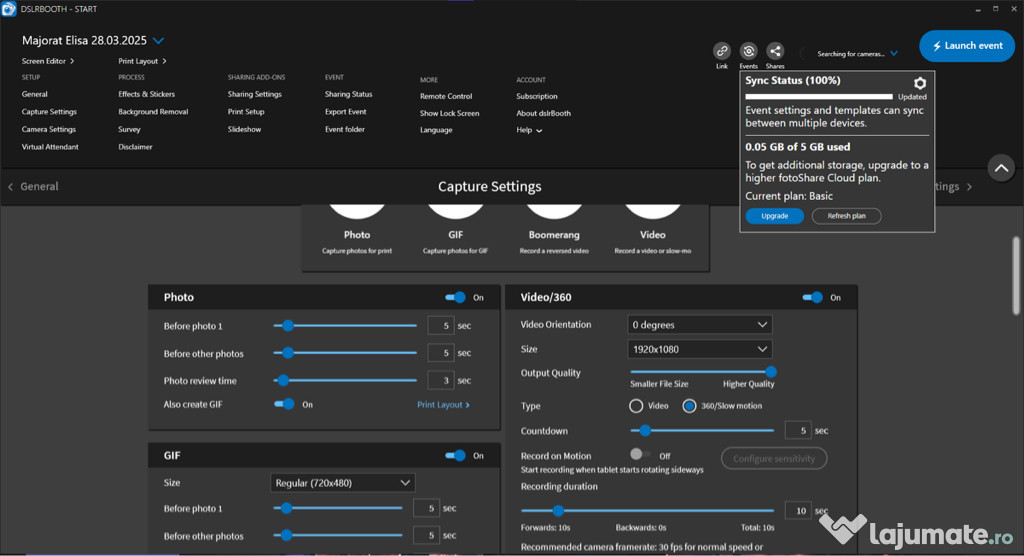Click Configure sensitivity button
This screenshot has height=556, width=1024.
(x=774, y=459)
